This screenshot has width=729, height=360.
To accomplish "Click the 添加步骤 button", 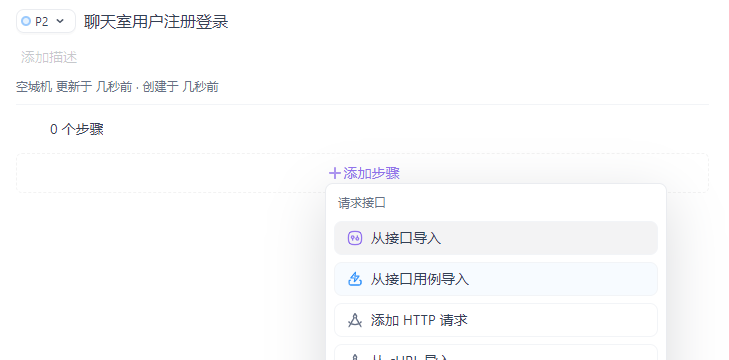I will 364,173.
